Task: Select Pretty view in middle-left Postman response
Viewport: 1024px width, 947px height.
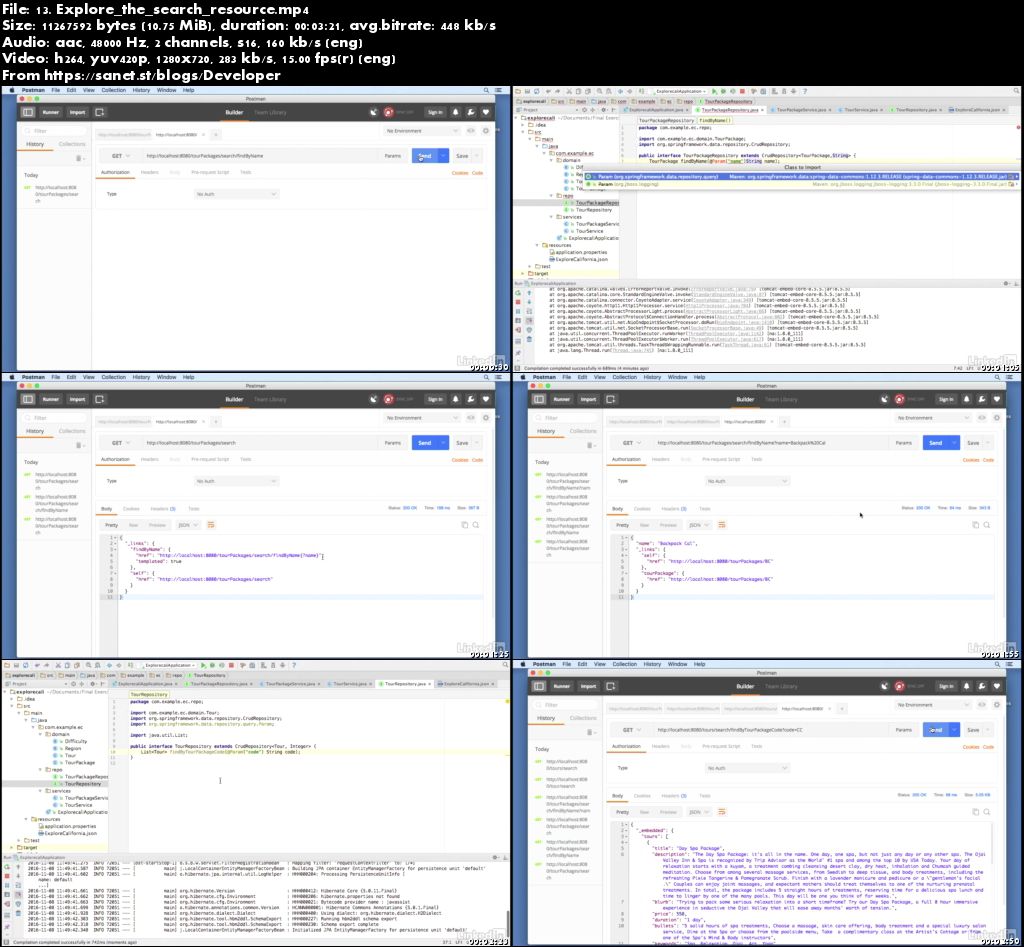Action: click(112, 525)
